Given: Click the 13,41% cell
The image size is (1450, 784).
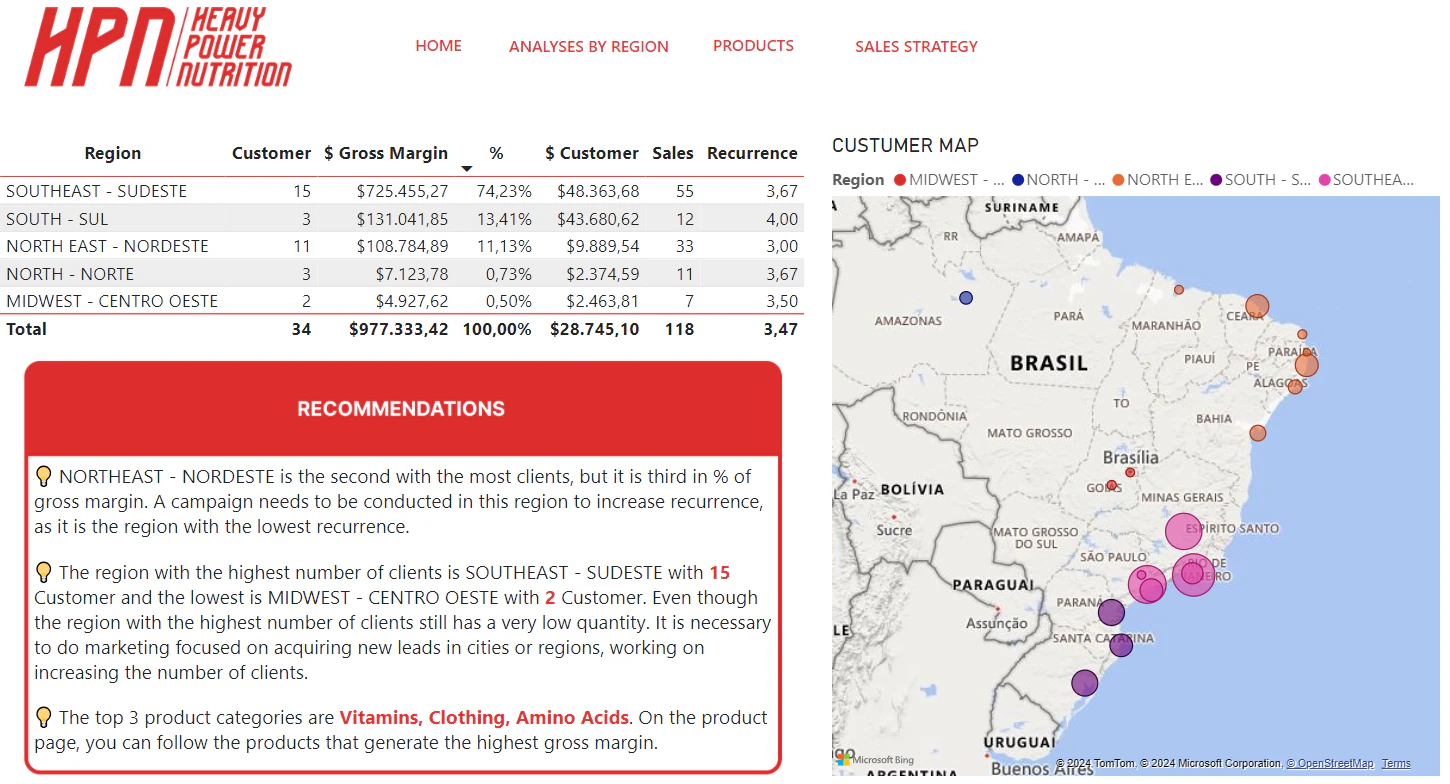Looking at the screenshot, I should pos(504,219).
